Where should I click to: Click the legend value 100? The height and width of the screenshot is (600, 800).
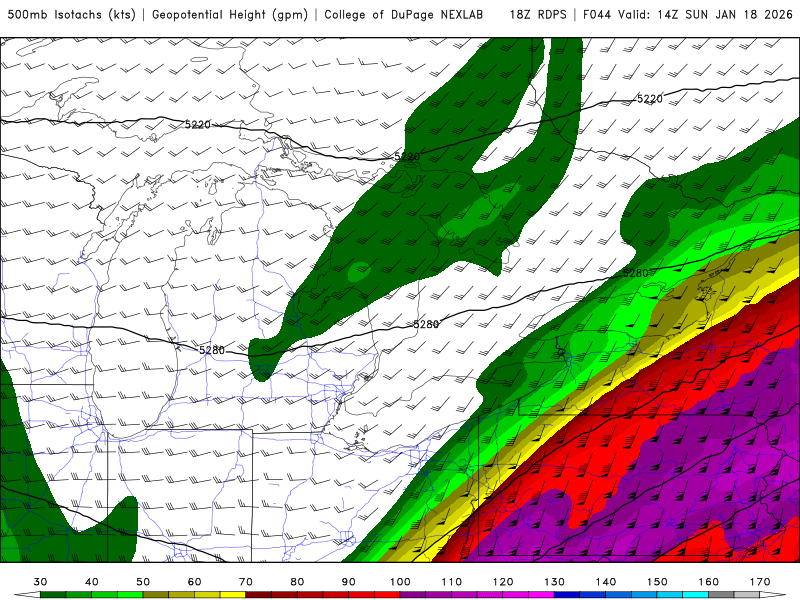[x=400, y=582]
